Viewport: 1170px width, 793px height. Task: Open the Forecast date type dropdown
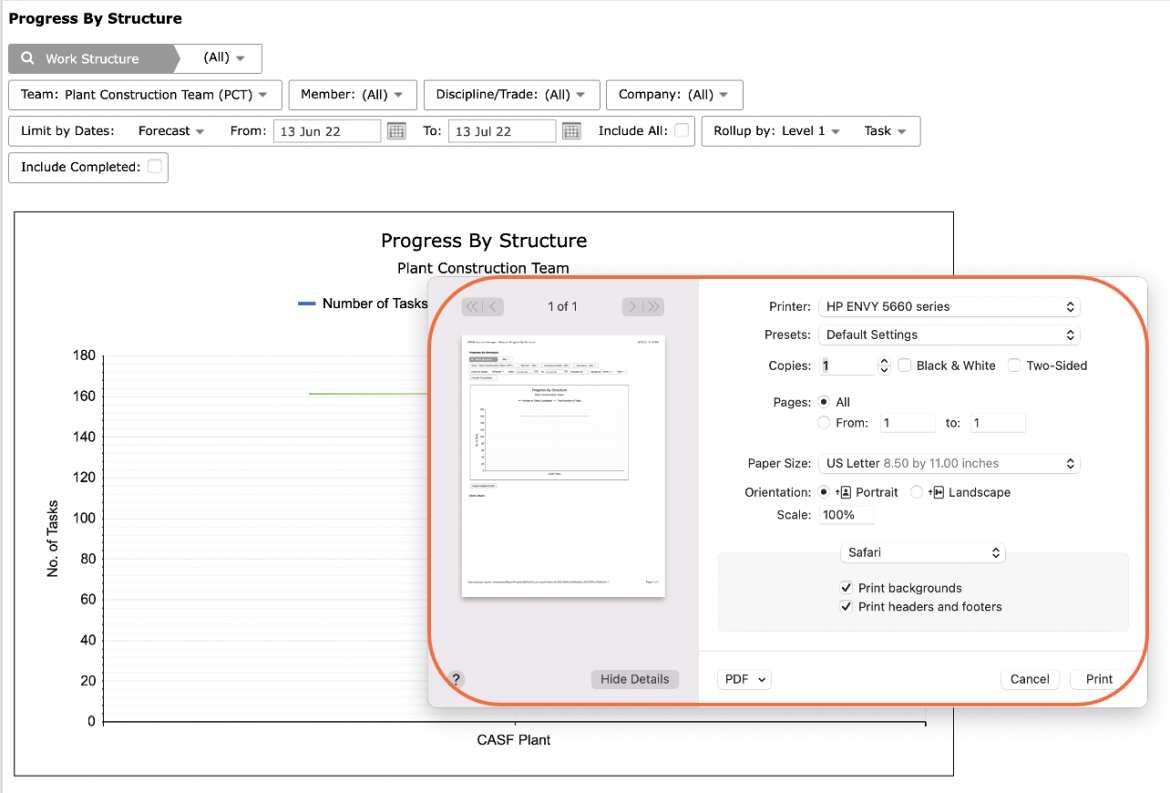coord(171,131)
